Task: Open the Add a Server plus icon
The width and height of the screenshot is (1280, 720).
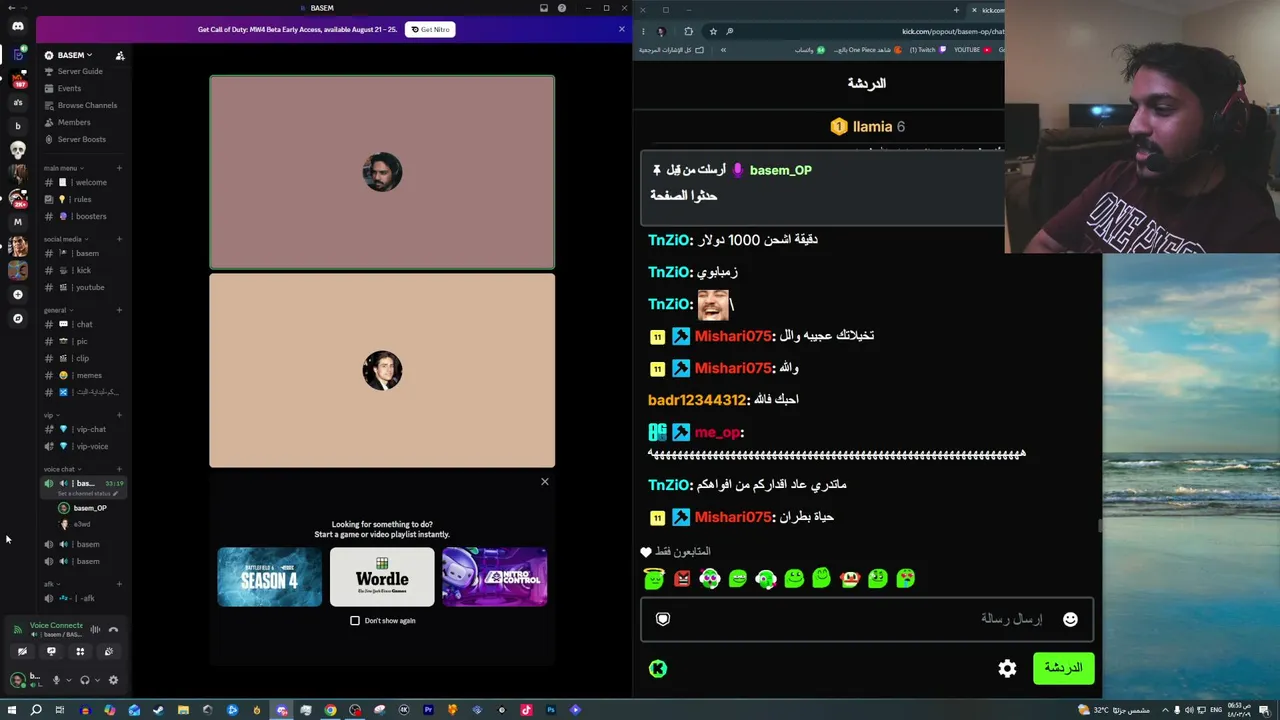Action: pos(17,294)
